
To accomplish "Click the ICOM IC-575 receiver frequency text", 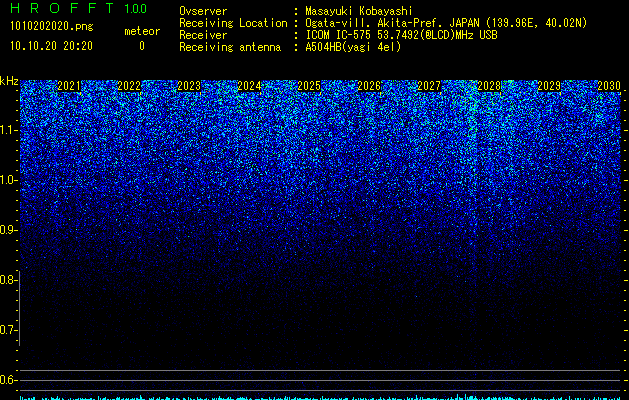I will (x=401, y=35).
